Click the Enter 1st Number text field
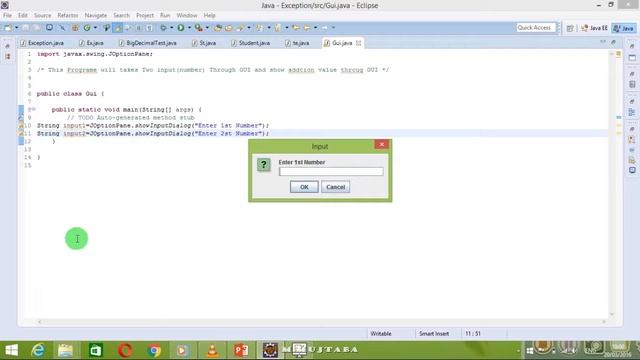The height and width of the screenshot is (360, 640). 331,171
